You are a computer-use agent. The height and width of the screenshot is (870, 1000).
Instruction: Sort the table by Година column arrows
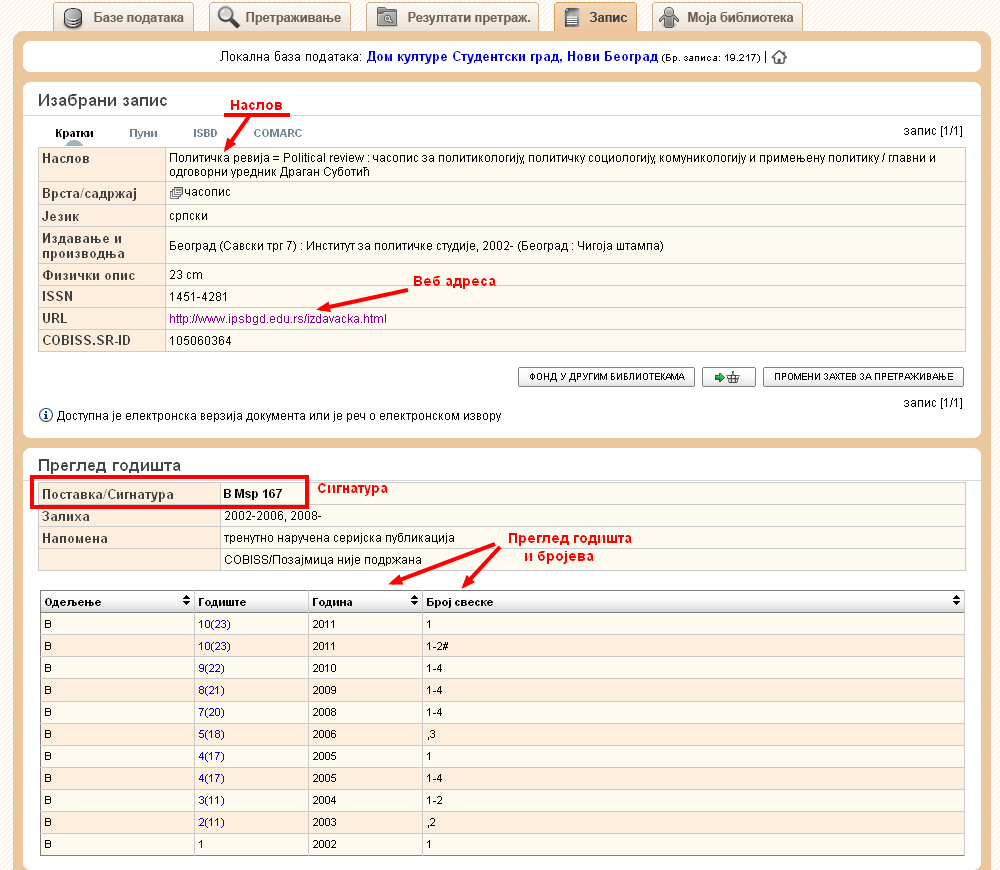[414, 602]
